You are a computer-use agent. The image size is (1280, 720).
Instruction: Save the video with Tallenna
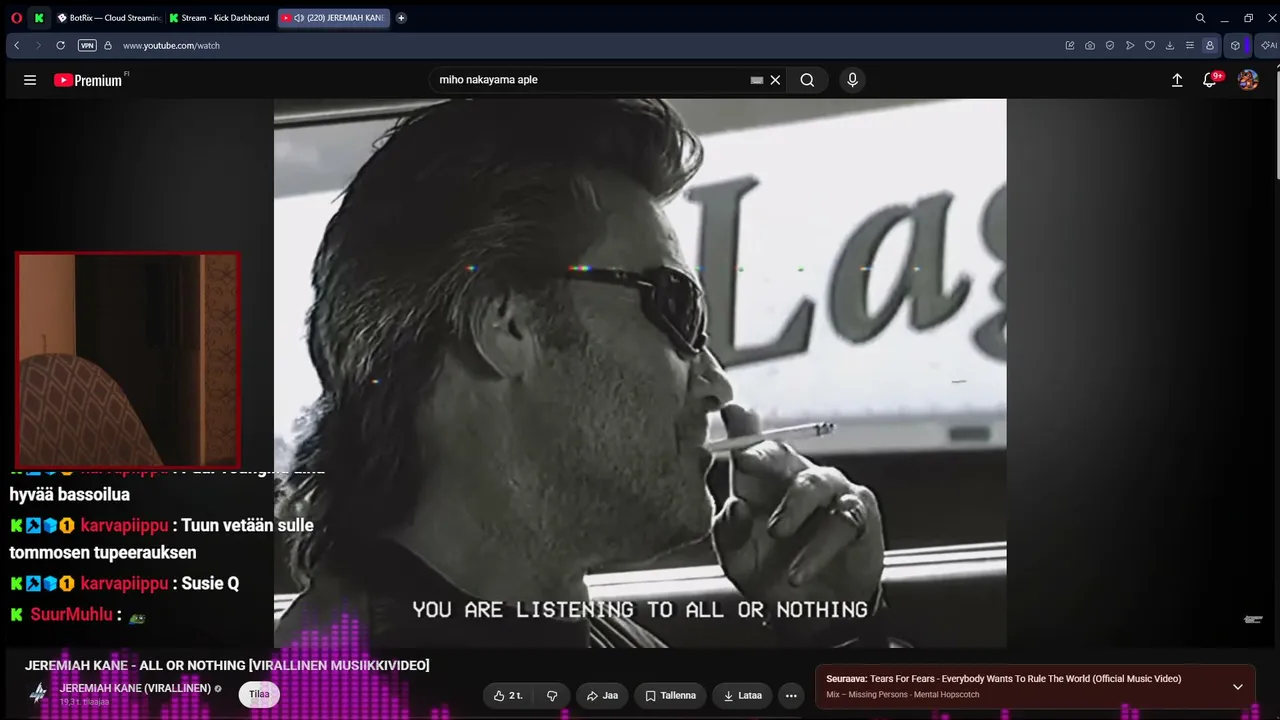(x=670, y=695)
